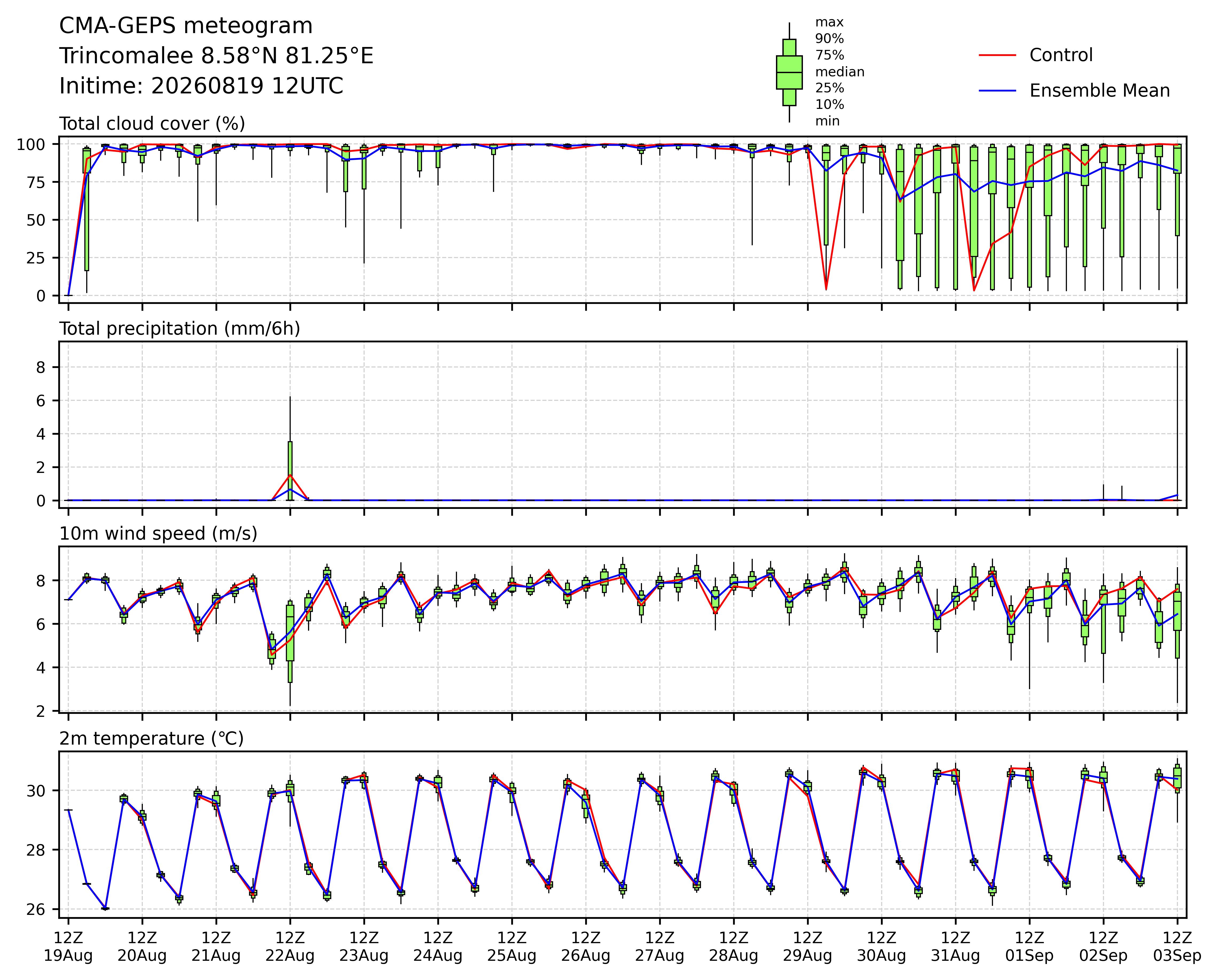1218x980 pixels.
Task: Click the "2m temperature (℃)" panel title
Action: coord(151,739)
